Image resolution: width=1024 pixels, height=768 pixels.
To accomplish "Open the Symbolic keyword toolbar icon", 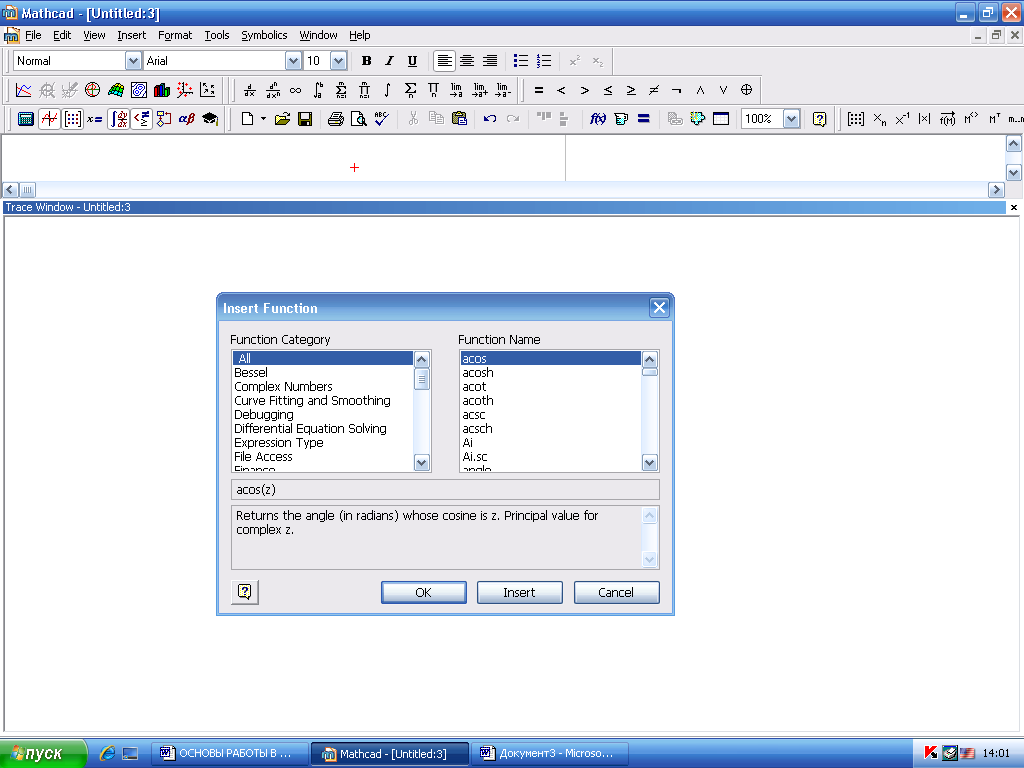I will click(x=210, y=119).
